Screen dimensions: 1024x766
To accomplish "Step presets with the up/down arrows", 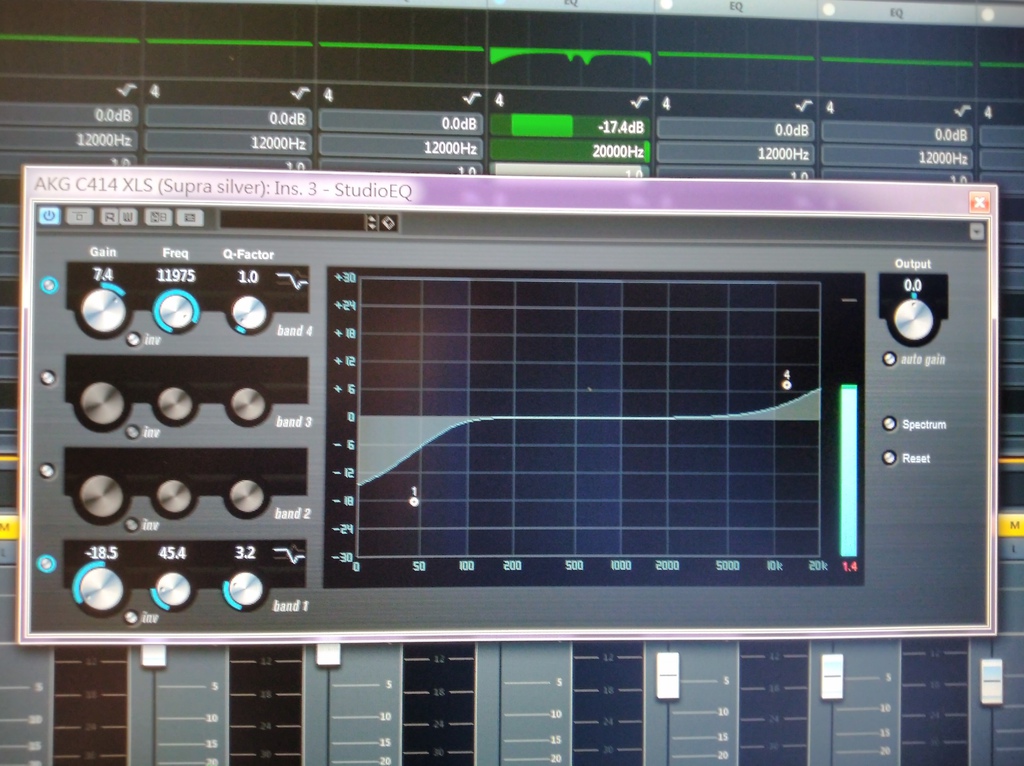I will click(372, 222).
